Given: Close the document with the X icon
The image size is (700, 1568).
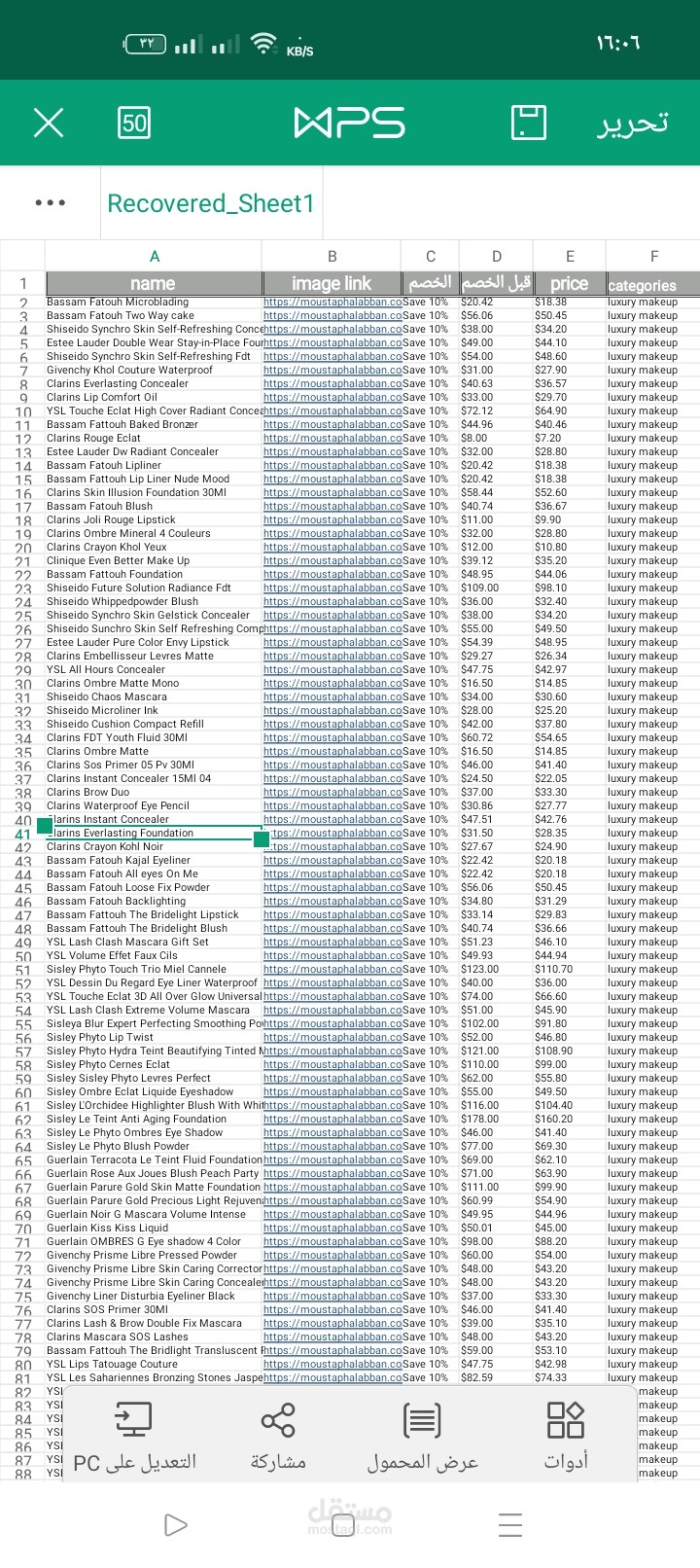Looking at the screenshot, I should coord(49,123).
